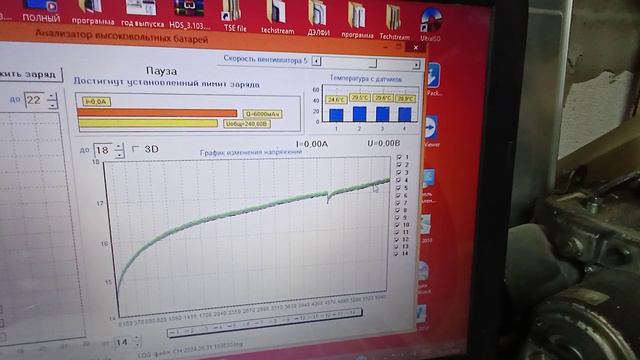Toggle series 12 checkbox
Viewport: 640px width, 360px height.
tap(396, 239)
